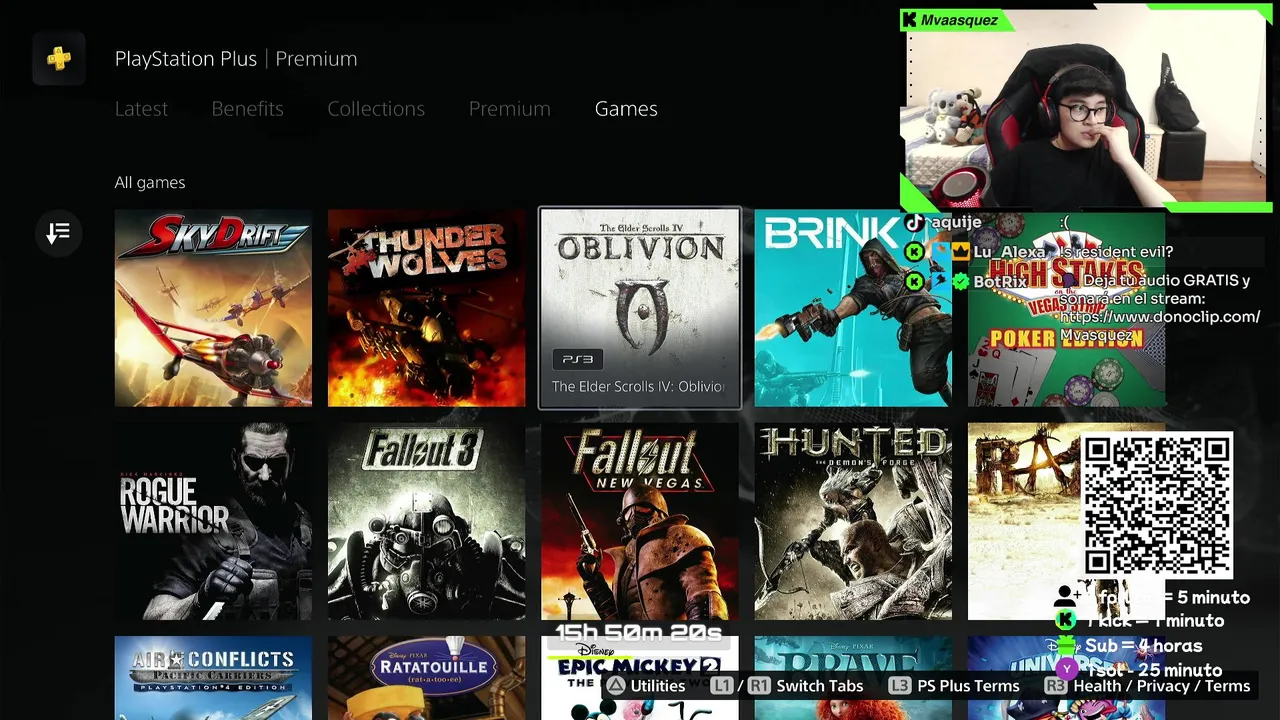
Task: Click The Elder Scrolls IV title caption
Action: tap(638, 386)
